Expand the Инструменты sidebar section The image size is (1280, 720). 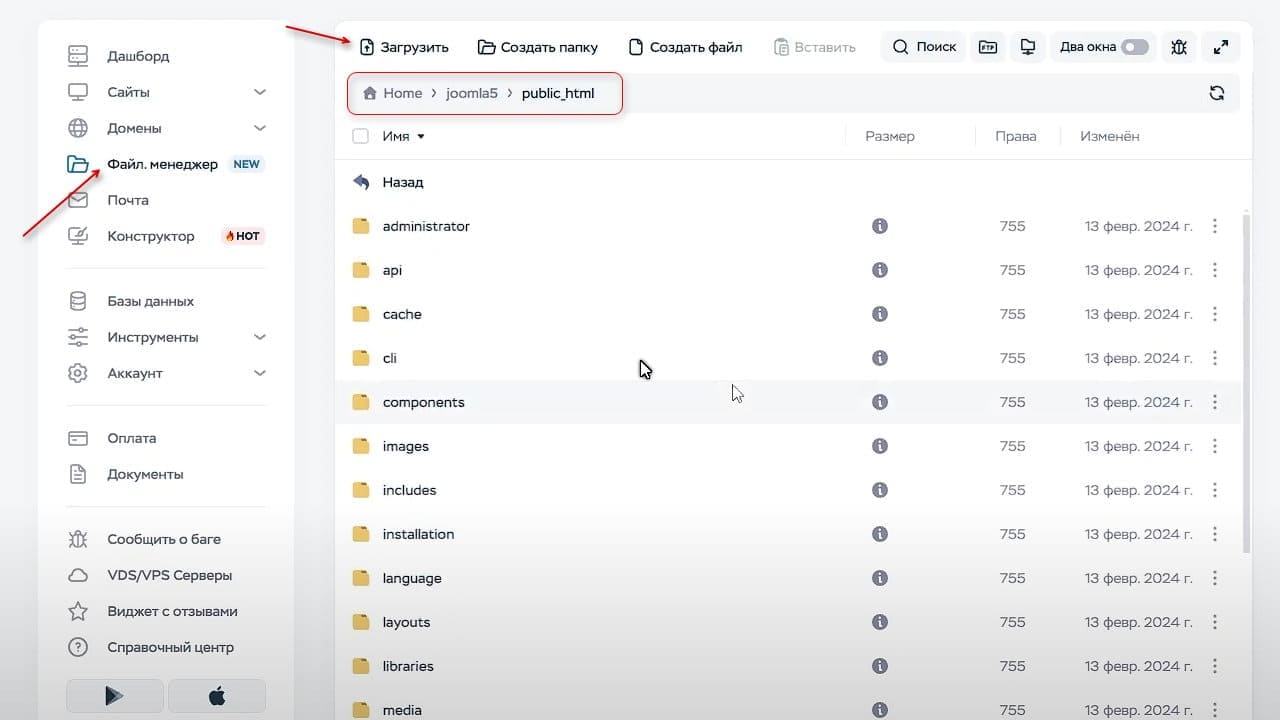point(260,337)
